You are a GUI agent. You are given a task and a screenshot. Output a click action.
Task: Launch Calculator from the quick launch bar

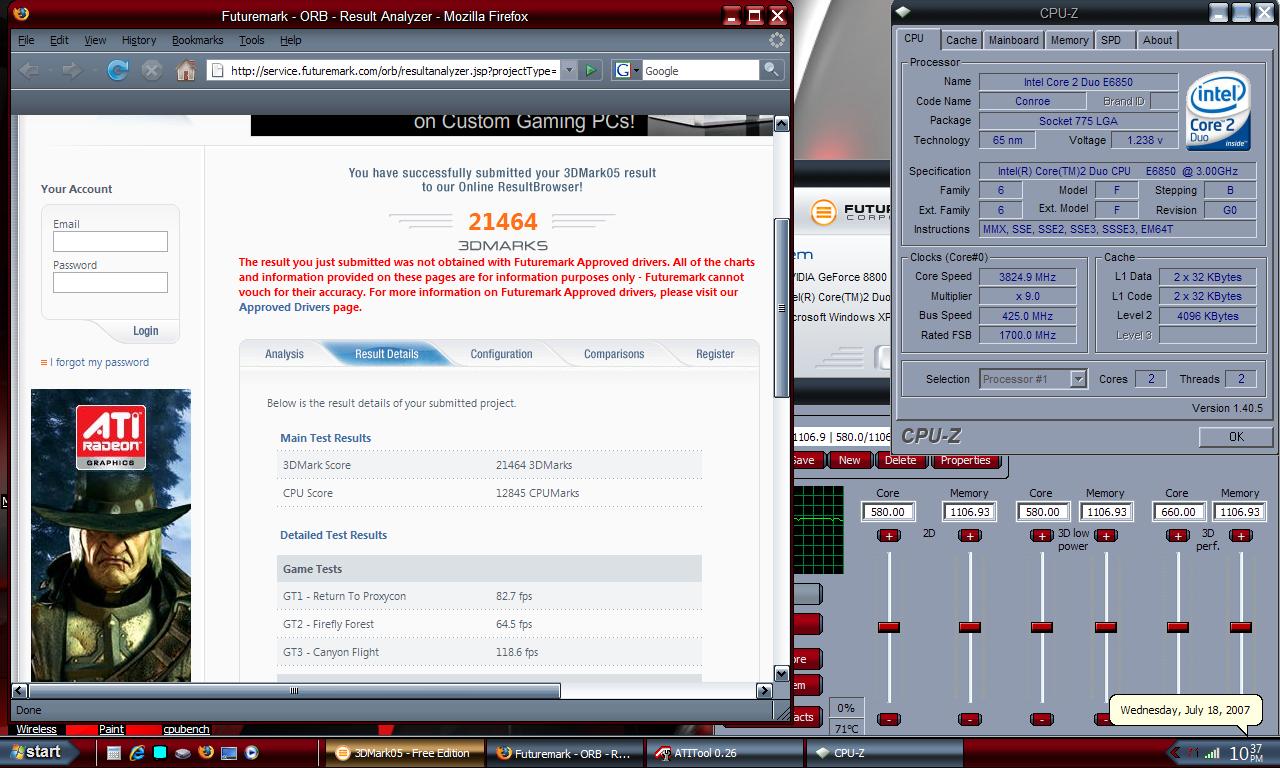click(114, 753)
